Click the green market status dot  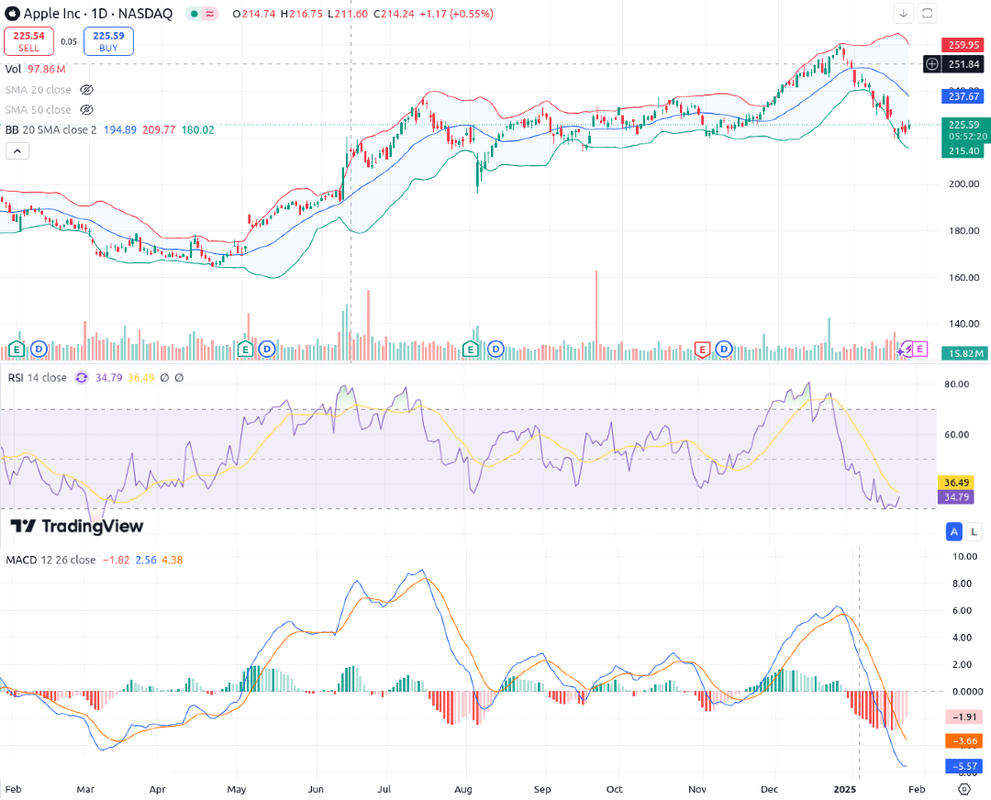195,14
